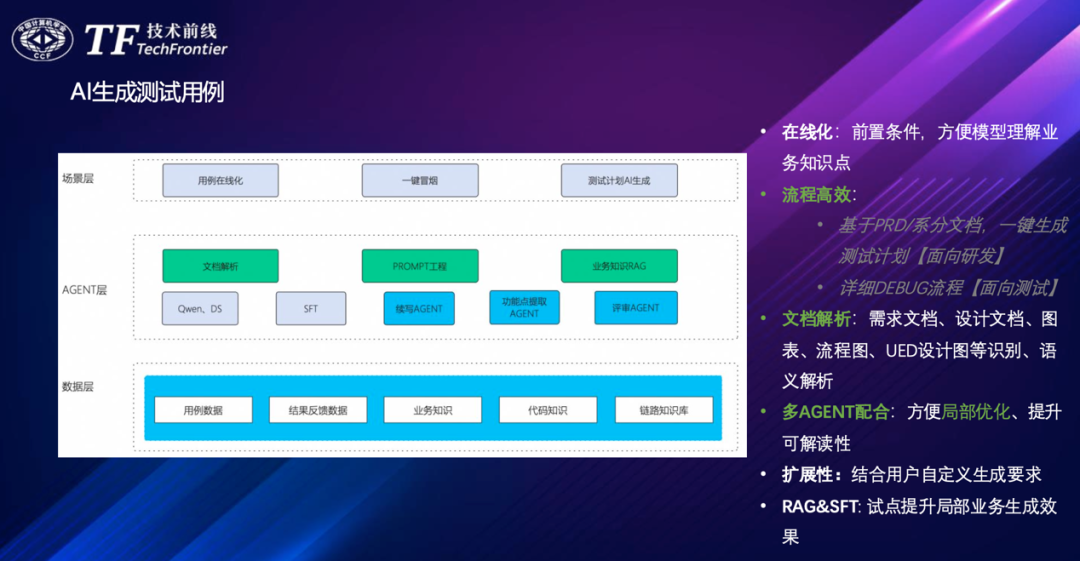Click the SFT box
This screenshot has height=561, width=1080.
point(310,308)
